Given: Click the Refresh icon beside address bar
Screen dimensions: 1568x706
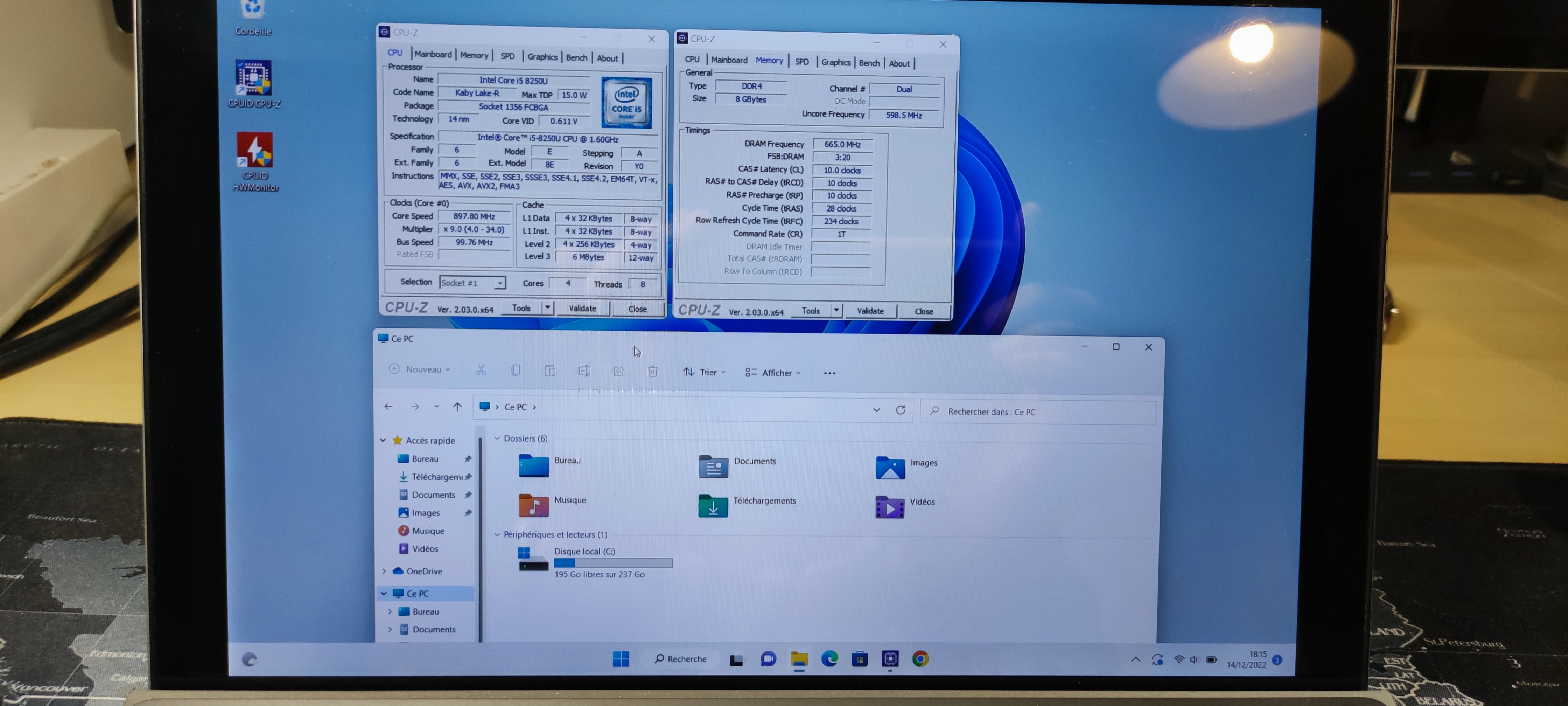Looking at the screenshot, I should click(x=900, y=410).
